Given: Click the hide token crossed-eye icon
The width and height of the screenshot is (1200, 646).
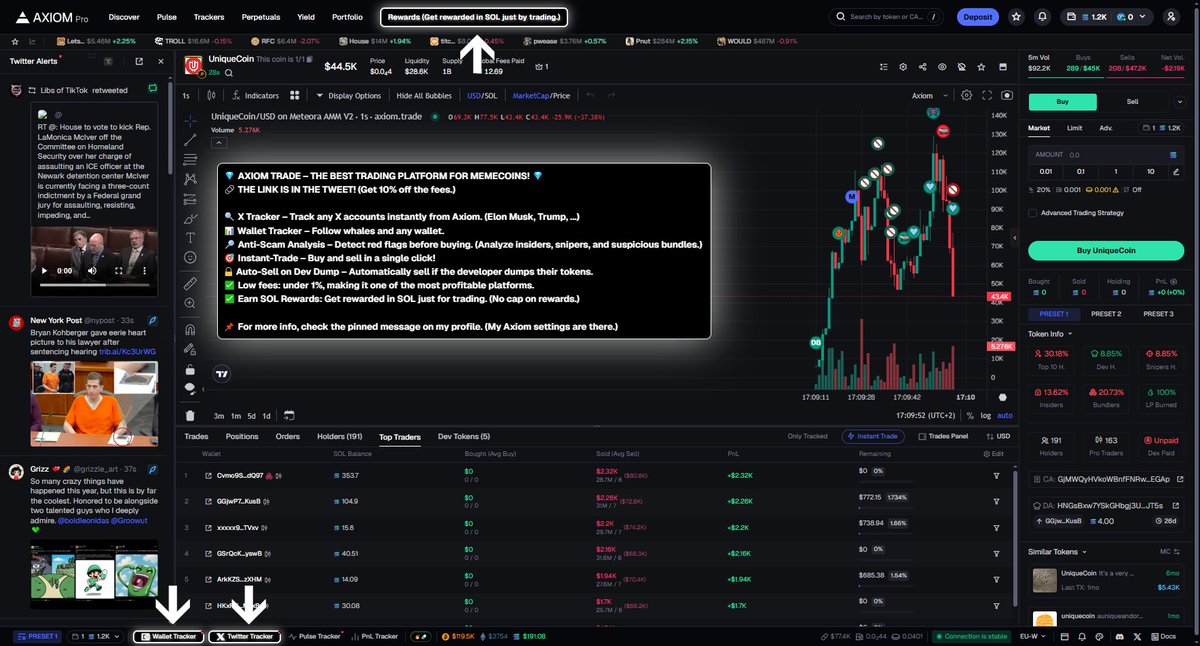Looking at the screenshot, I should click(x=961, y=66).
